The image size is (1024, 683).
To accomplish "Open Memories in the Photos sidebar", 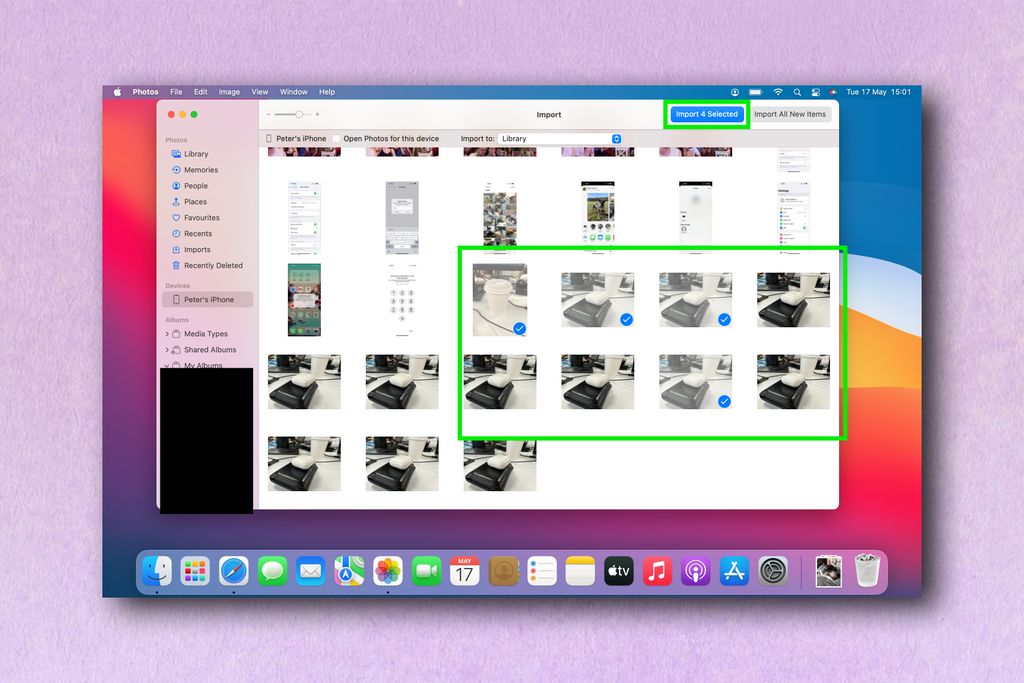I will (x=198, y=169).
